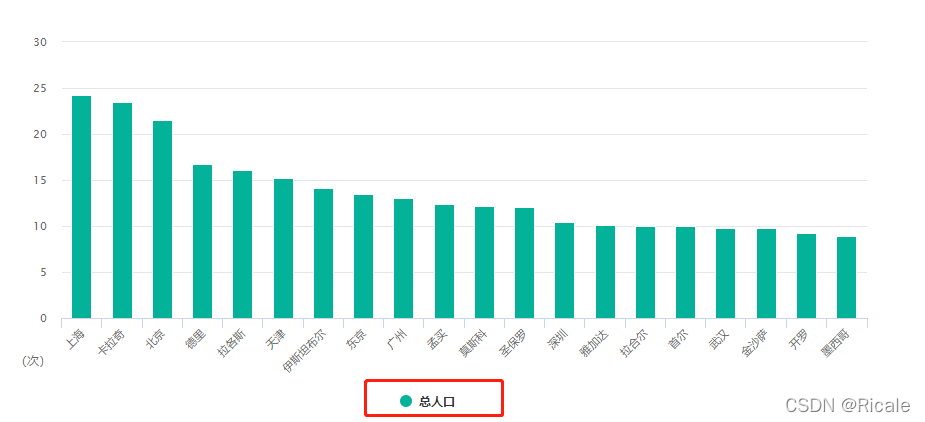Click the 拉各斯 bar
Image resolution: width=925 pixels, height=422 pixels.
point(242,245)
